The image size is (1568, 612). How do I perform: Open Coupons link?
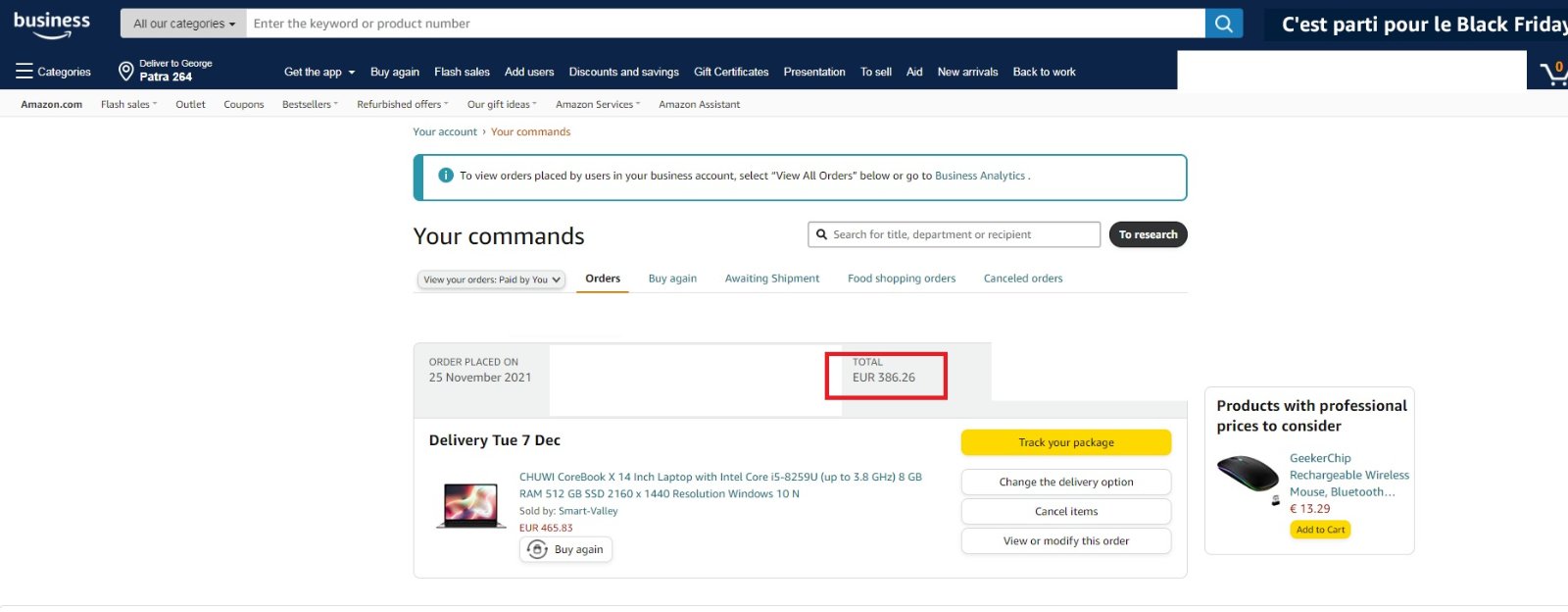point(244,104)
